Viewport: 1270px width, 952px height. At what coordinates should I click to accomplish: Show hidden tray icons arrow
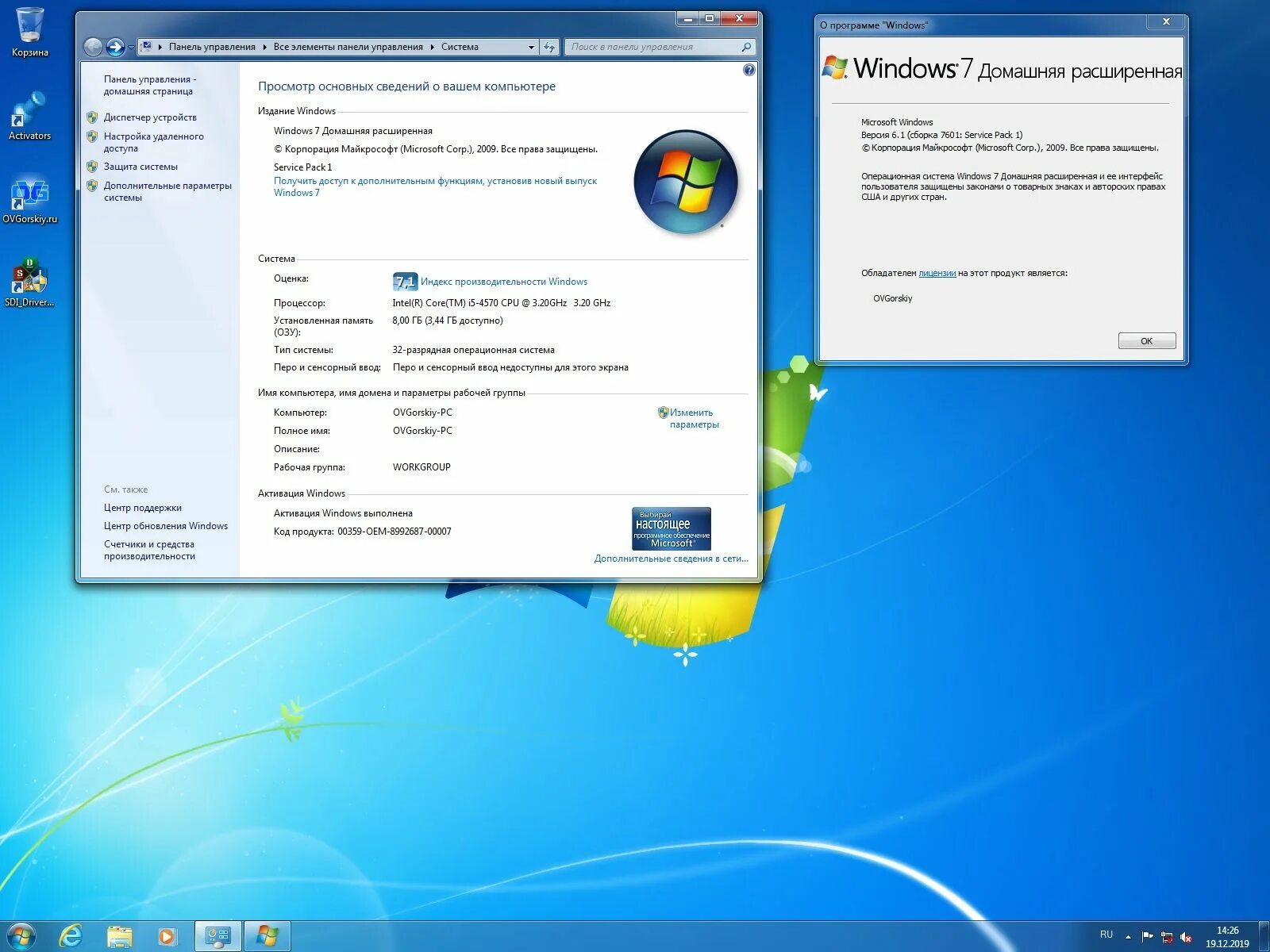click(x=1128, y=937)
